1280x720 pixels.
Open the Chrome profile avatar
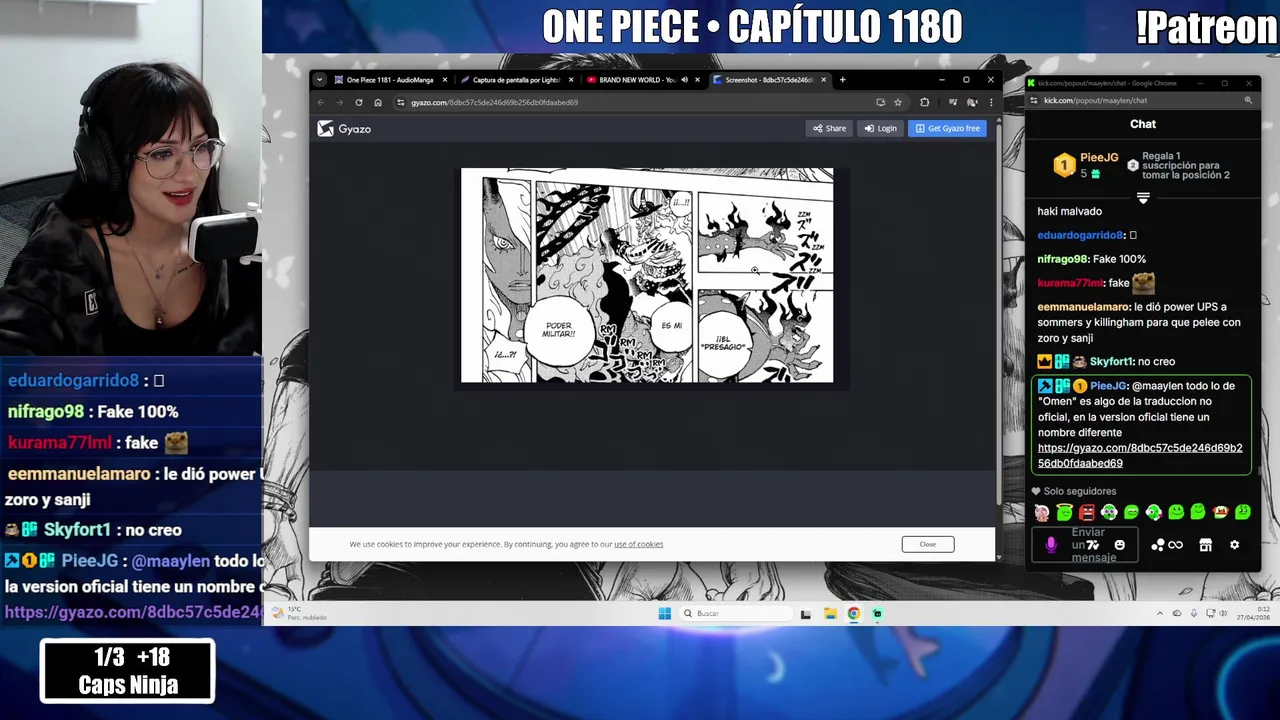tap(972, 102)
